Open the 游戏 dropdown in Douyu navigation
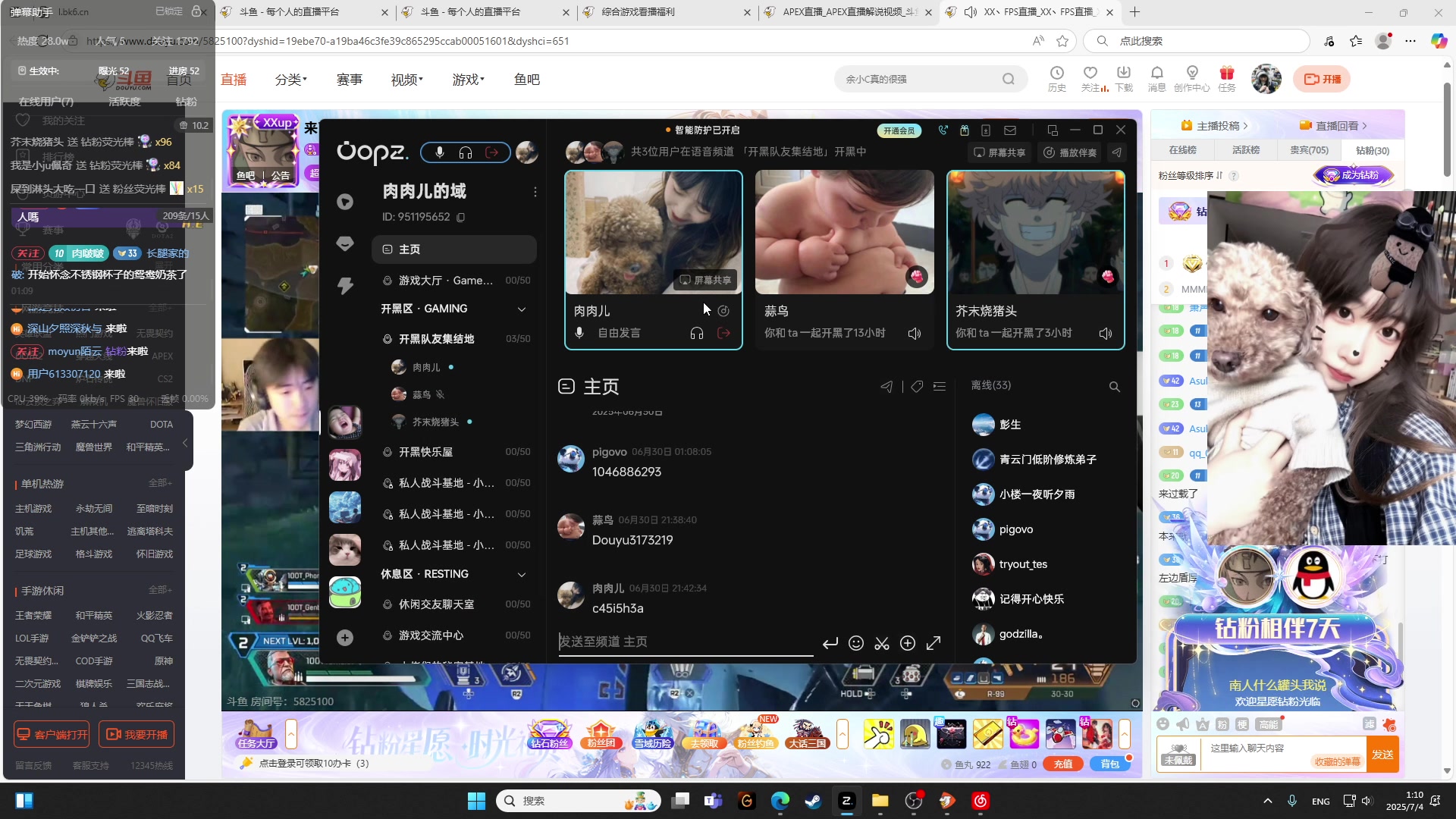The image size is (1456, 819). click(468, 80)
